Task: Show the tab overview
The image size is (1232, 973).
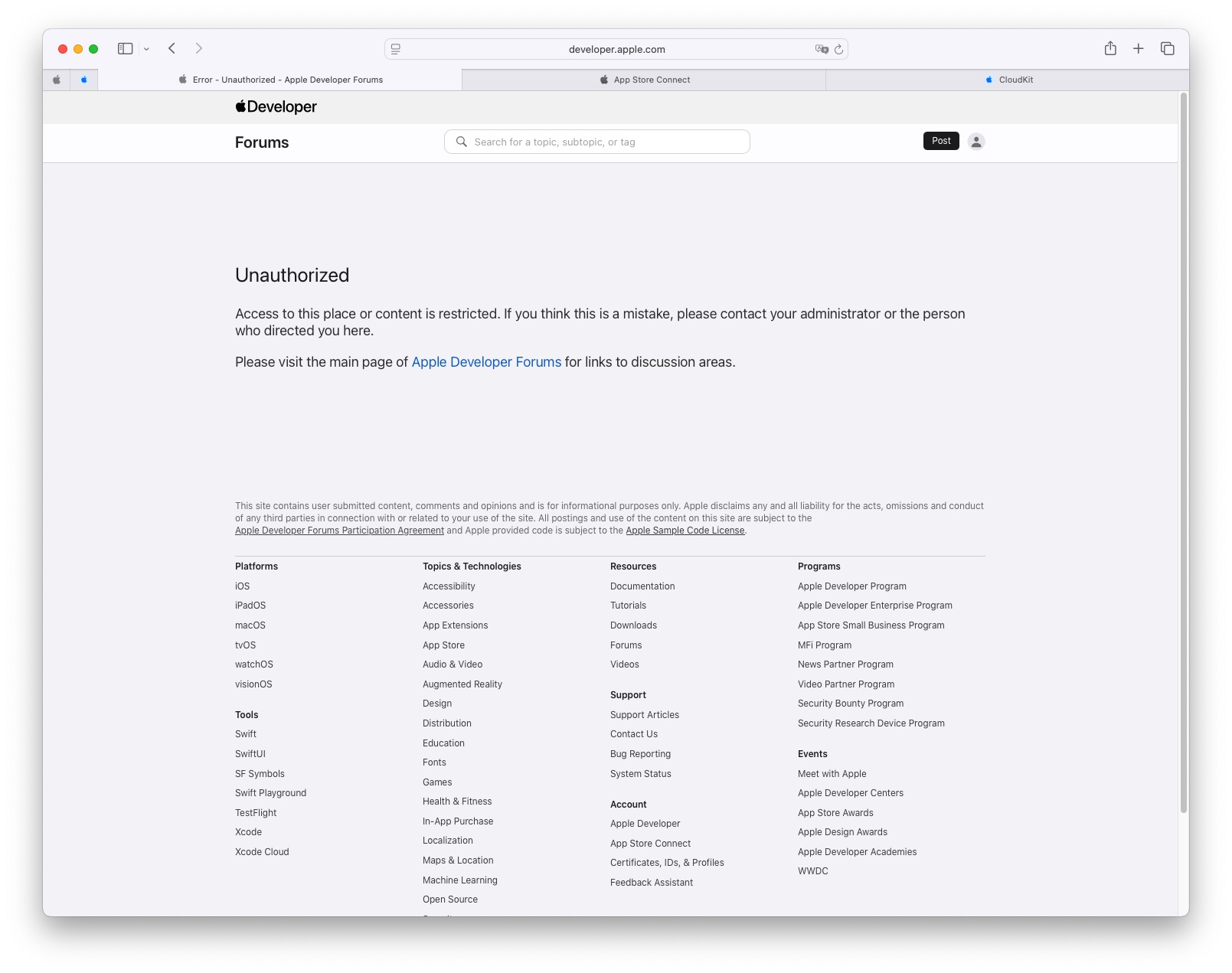Action: [x=1167, y=49]
